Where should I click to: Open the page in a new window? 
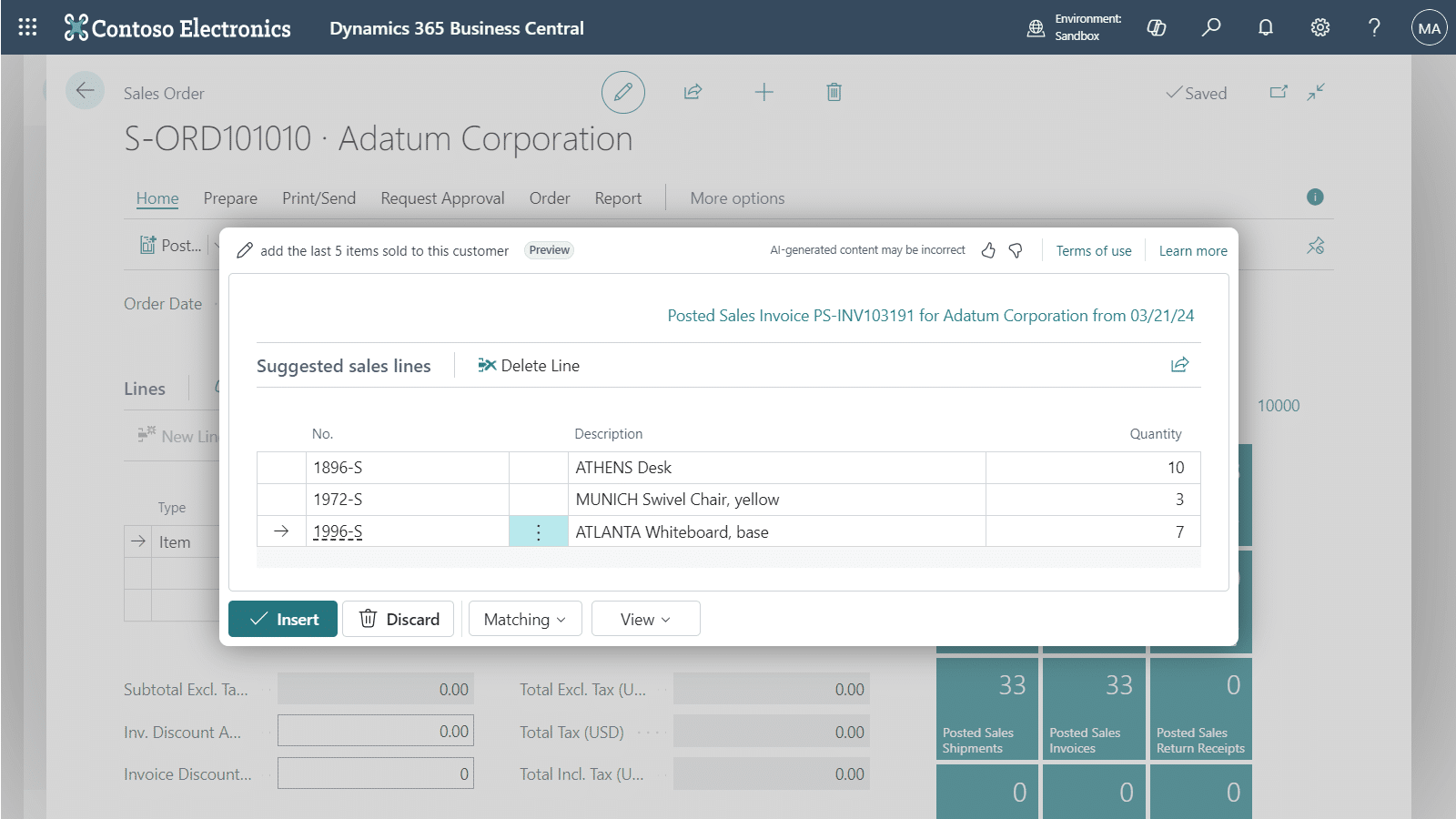tap(1279, 92)
